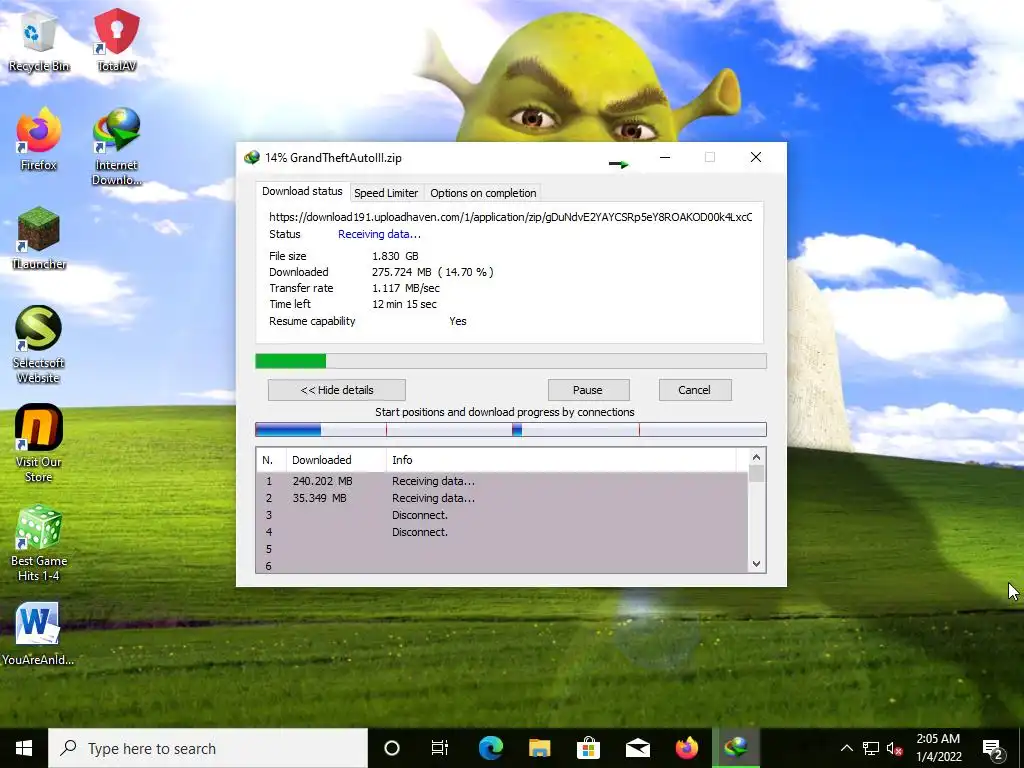Viewport: 1024px width, 768px height.
Task: Open the Firefox desktop shortcut
Action: click(39, 139)
